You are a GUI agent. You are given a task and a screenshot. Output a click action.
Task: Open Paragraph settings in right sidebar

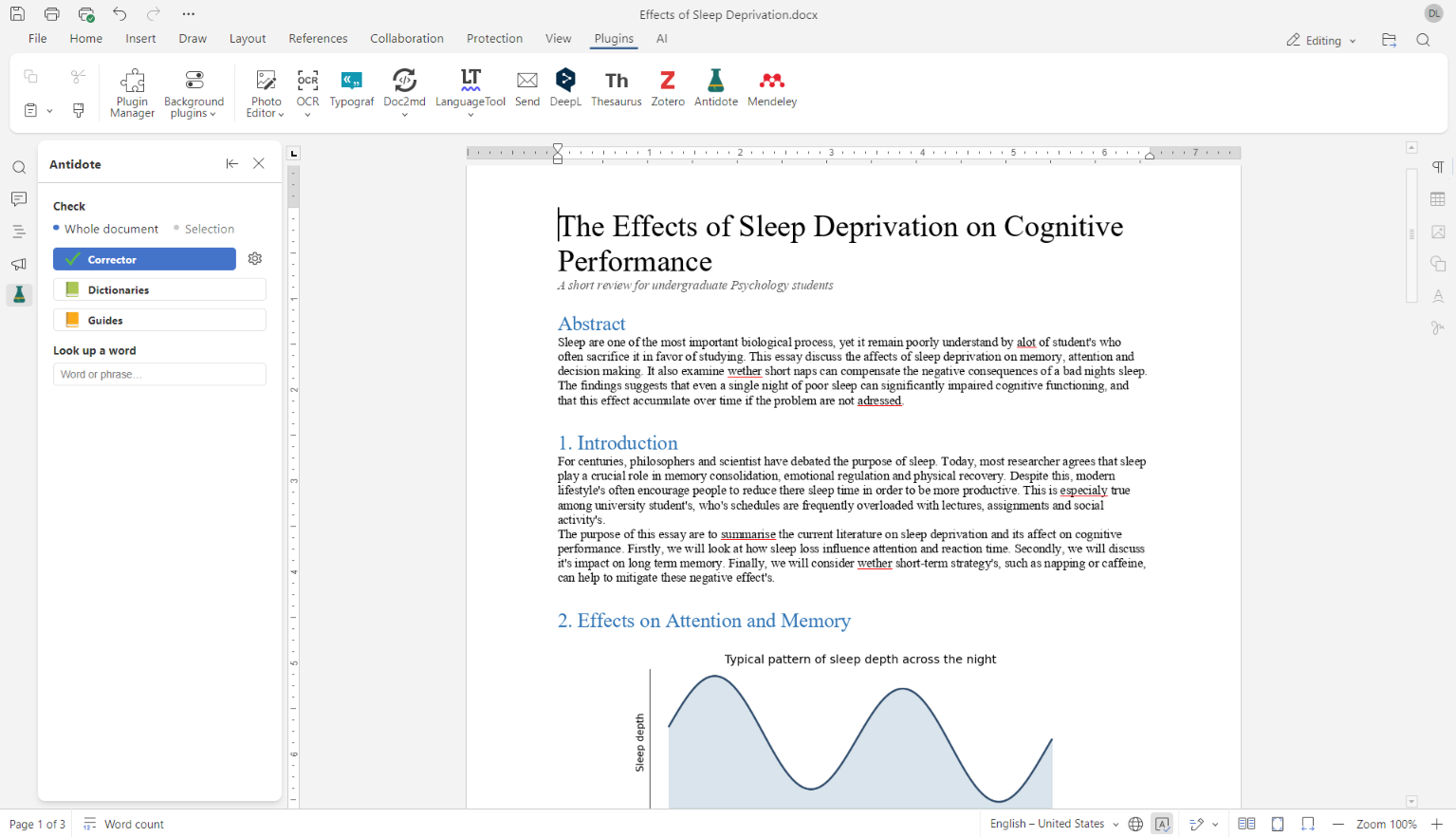pos(1438,167)
